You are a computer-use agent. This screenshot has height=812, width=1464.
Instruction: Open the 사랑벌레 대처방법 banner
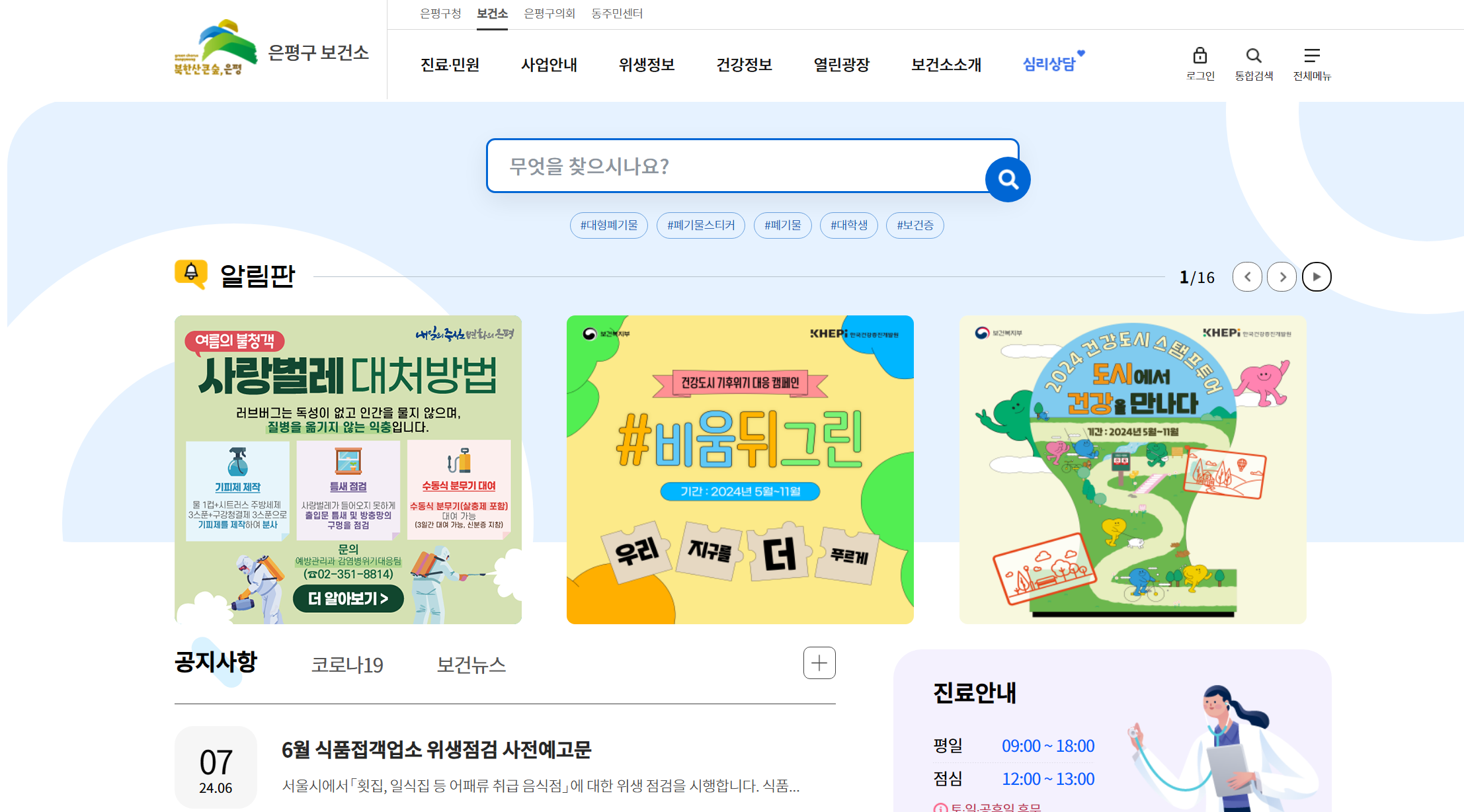[348, 469]
